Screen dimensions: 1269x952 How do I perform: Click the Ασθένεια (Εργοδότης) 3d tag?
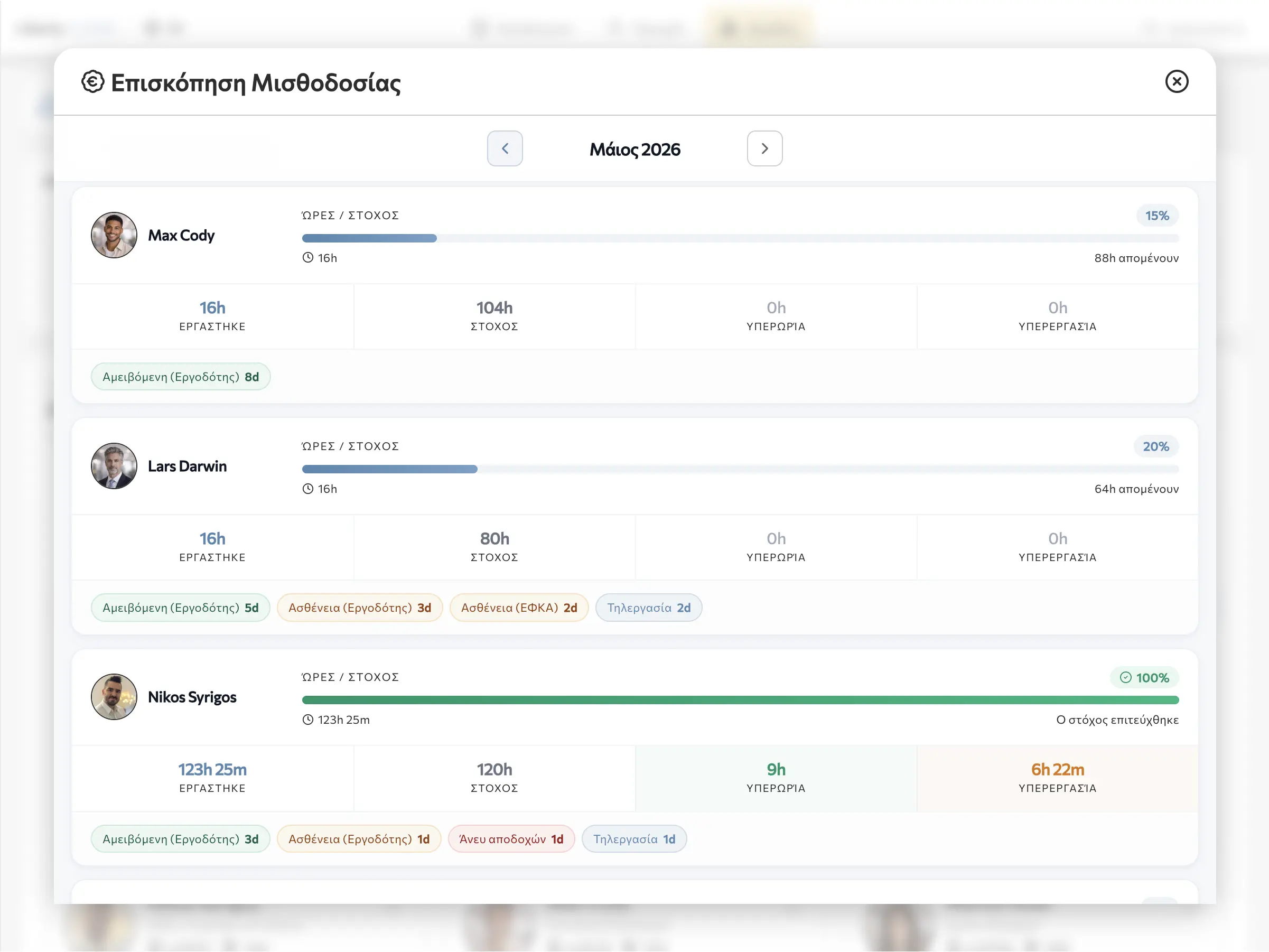click(x=360, y=608)
